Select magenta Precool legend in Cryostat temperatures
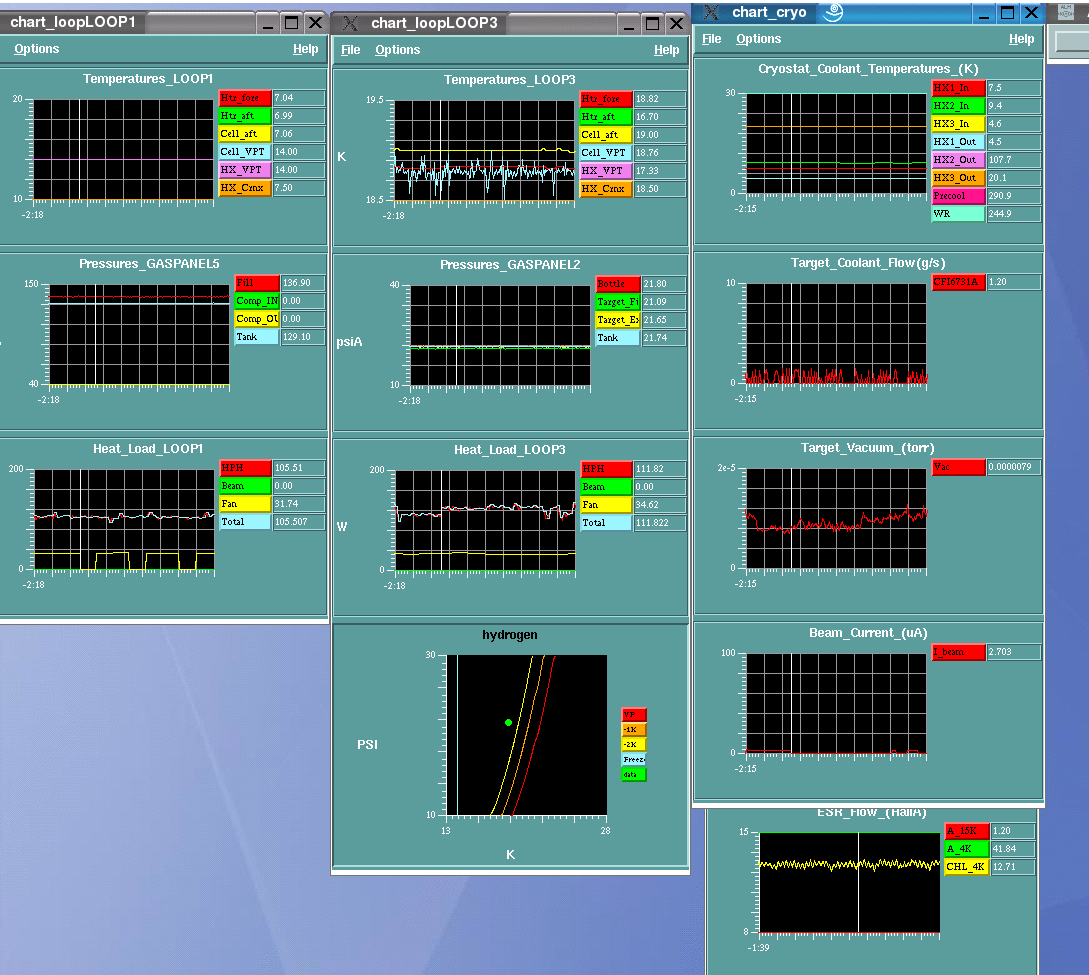 pos(958,196)
